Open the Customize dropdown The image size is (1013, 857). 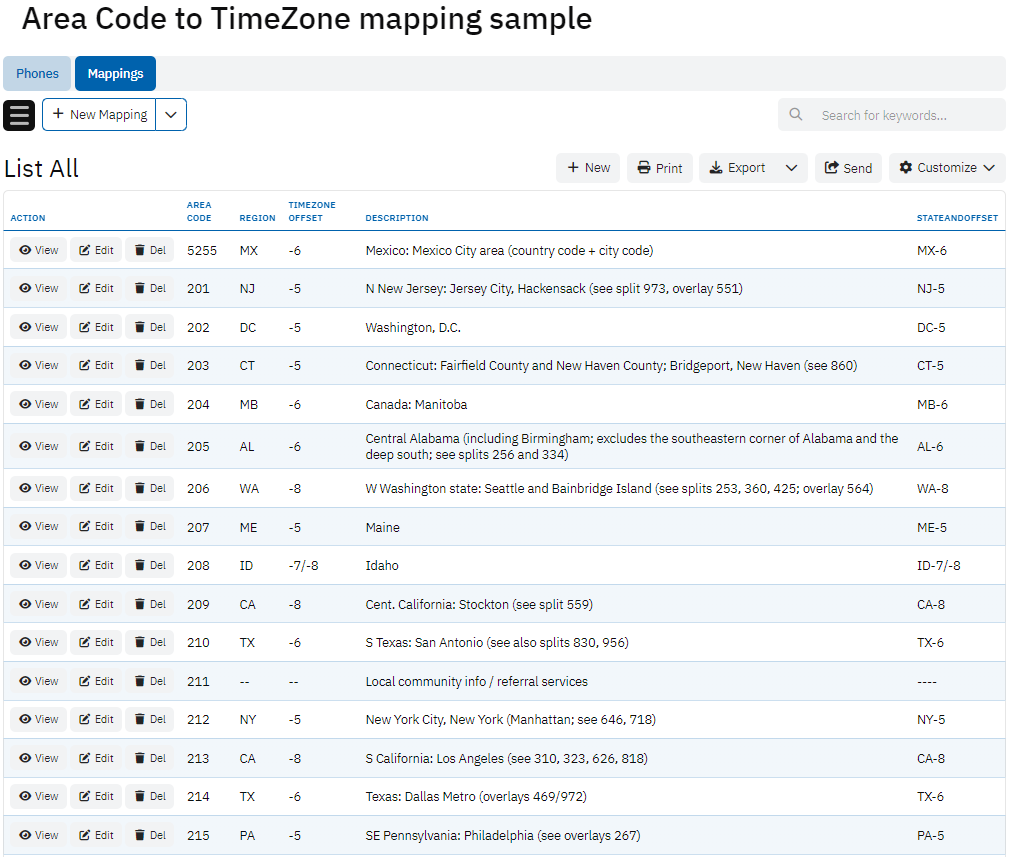pyautogui.click(x=947, y=168)
